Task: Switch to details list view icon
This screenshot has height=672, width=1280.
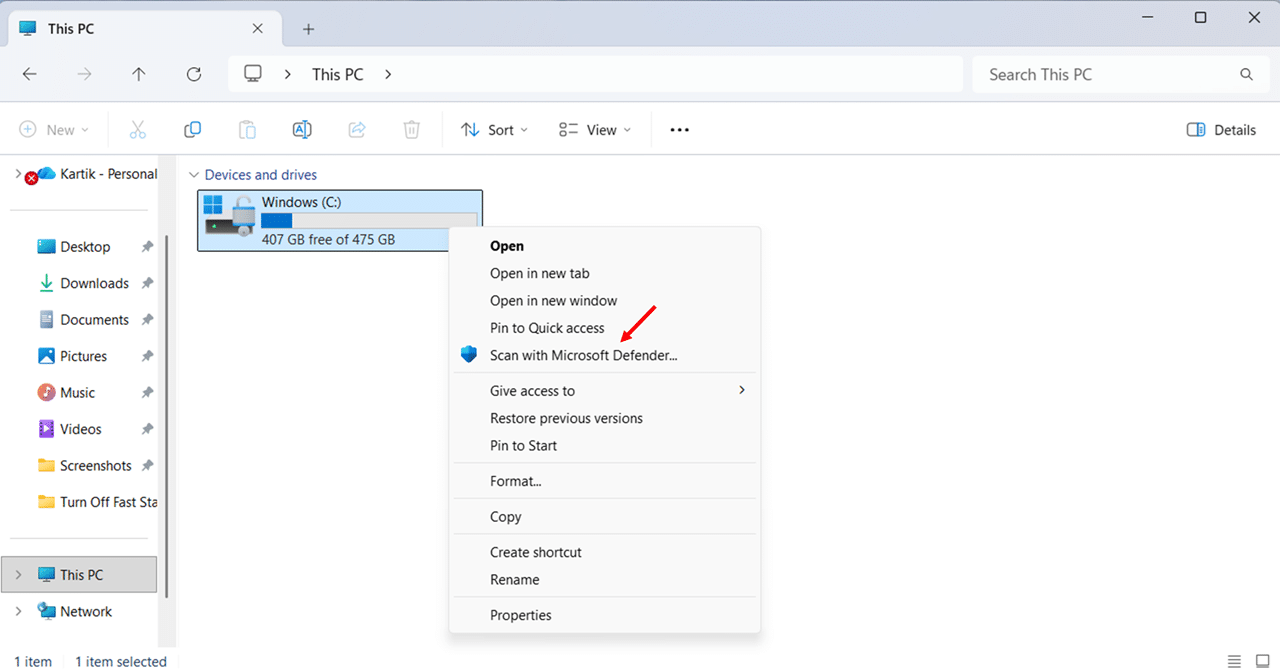Action: click(x=1236, y=661)
